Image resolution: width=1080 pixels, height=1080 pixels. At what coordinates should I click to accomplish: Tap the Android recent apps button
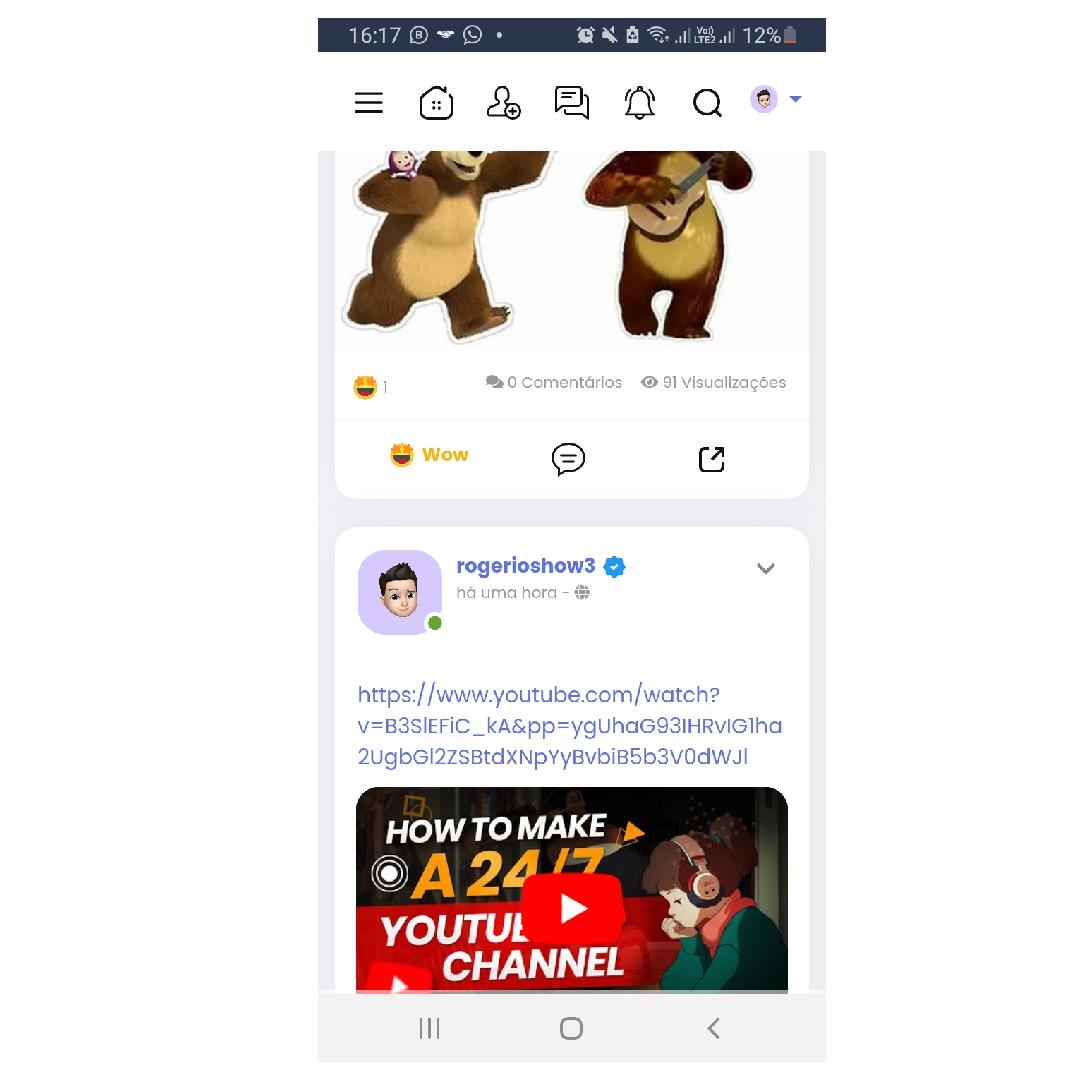coord(429,1028)
